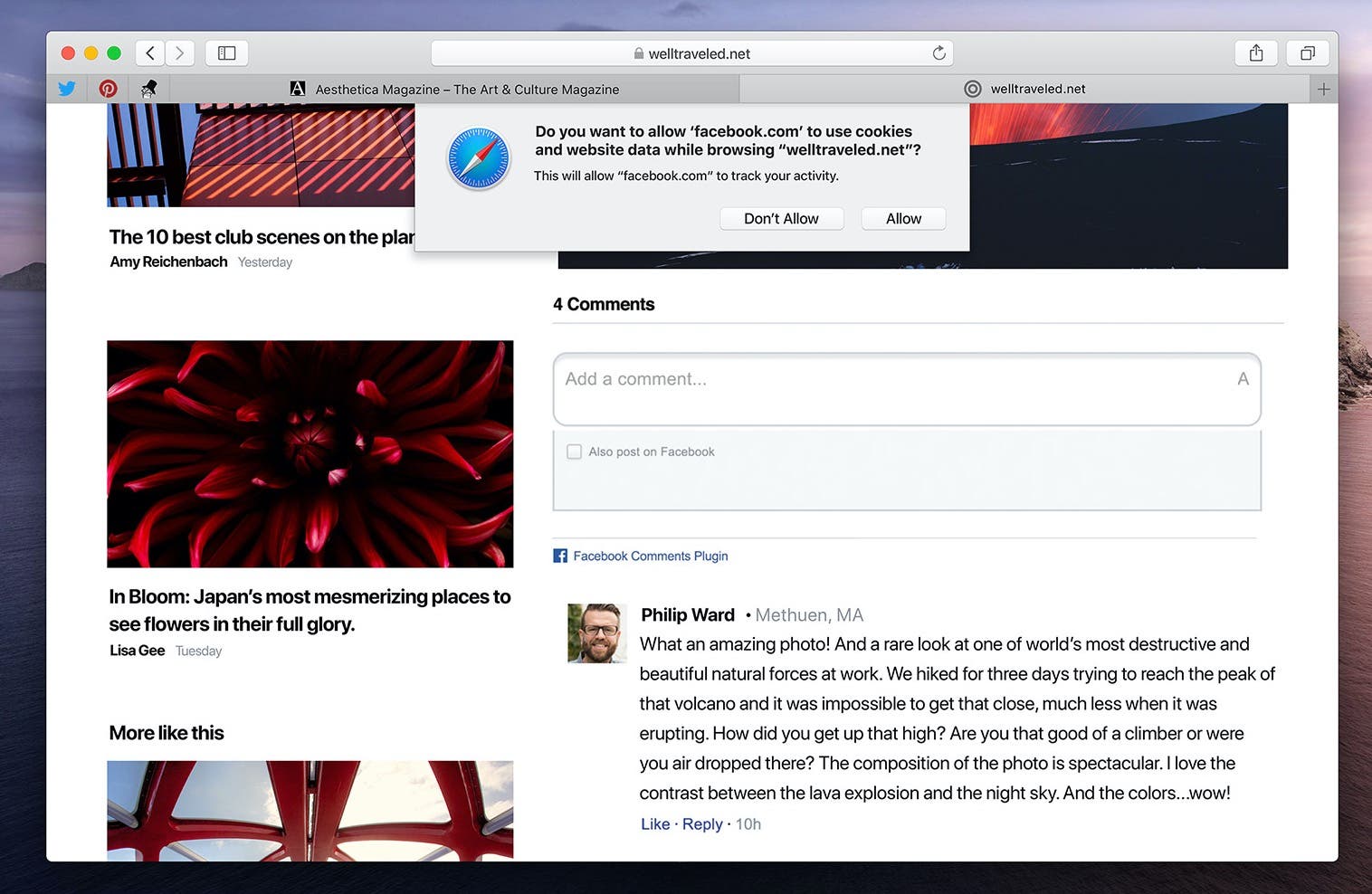Switch to the Aesthetica Magazine tab
This screenshot has height=894, width=1372.
(466, 89)
